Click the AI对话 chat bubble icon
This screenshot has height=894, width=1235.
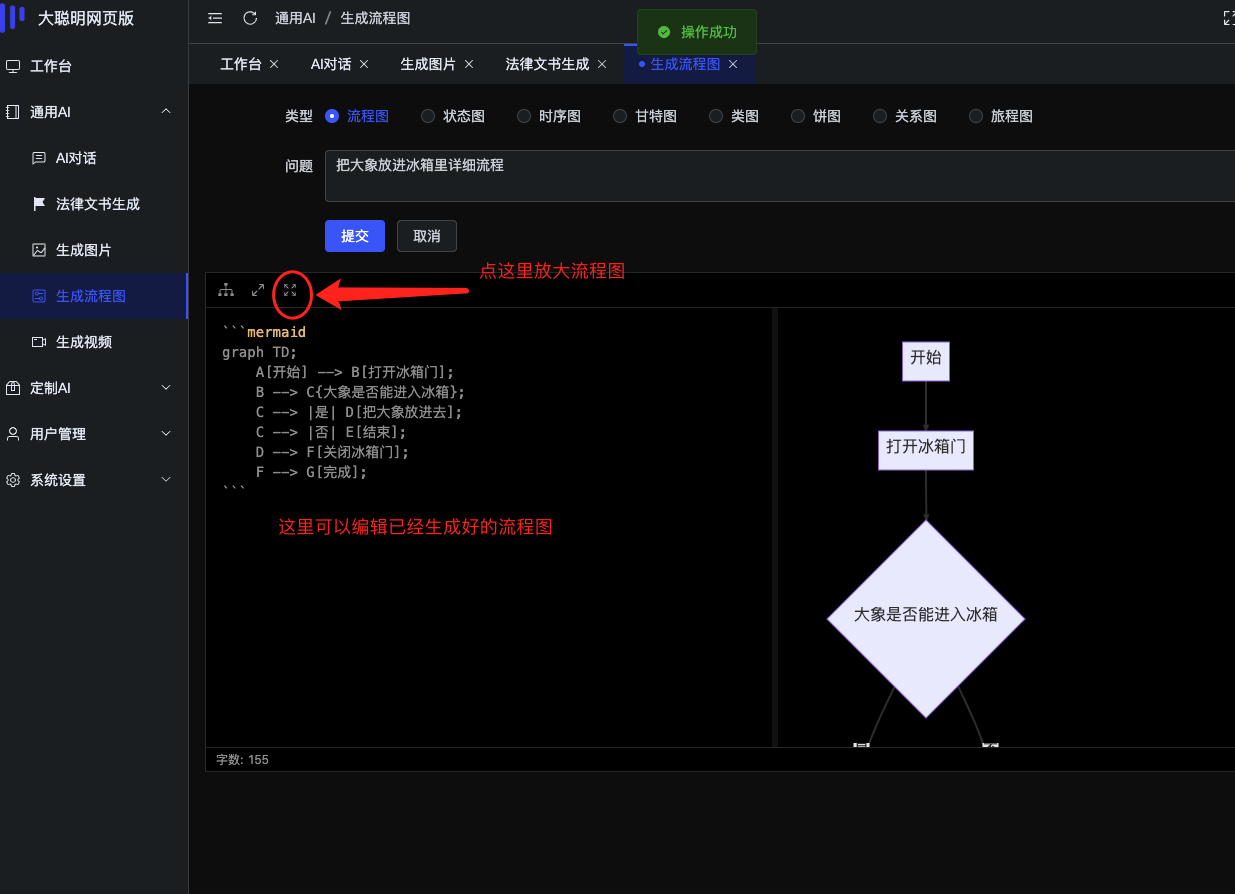click(x=39, y=158)
